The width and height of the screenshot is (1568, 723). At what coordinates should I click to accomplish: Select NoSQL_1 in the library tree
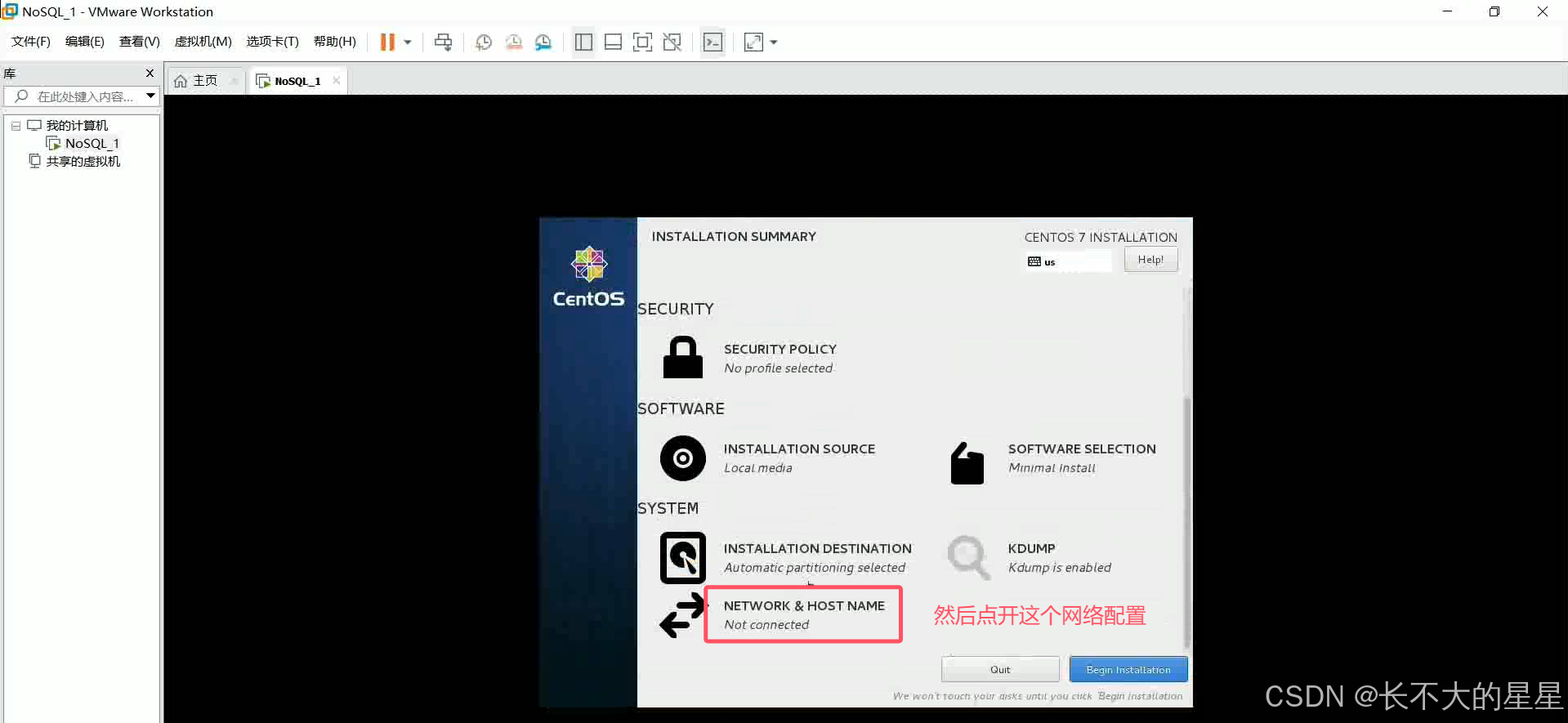pyautogui.click(x=92, y=143)
